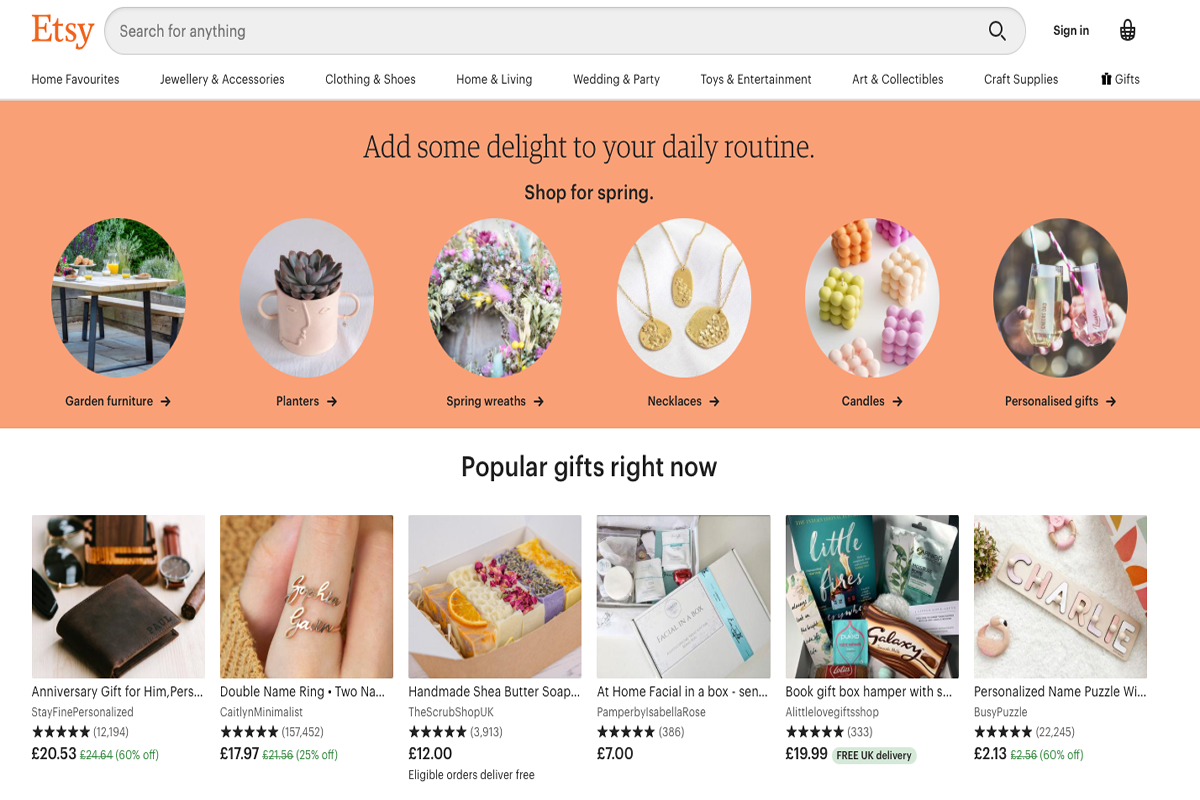Go to Craft Supplies category
The image size is (1200, 800).
tap(1021, 79)
